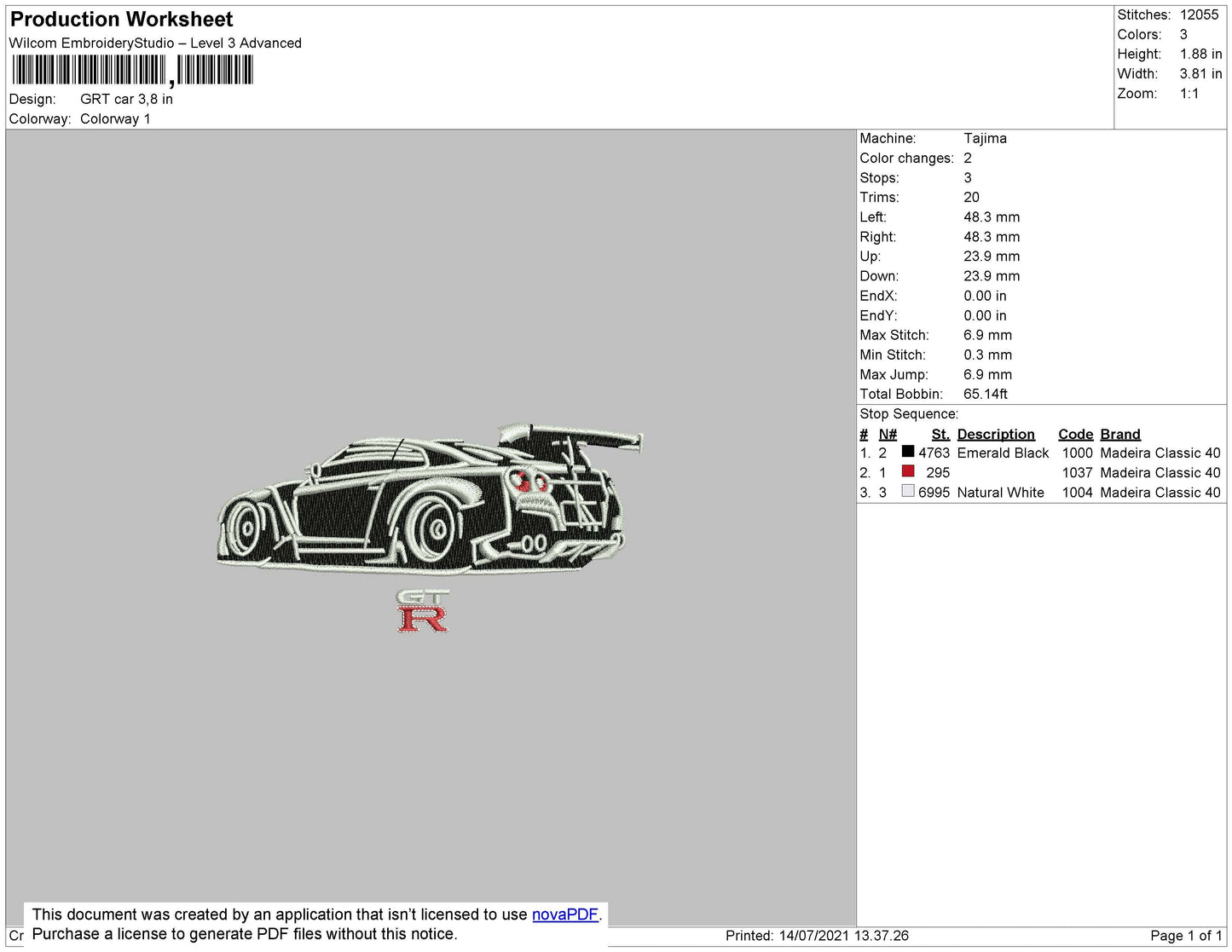Image resolution: width=1232 pixels, height=952 pixels.
Task: Select the Natural White thread swatch
Action: click(x=908, y=491)
